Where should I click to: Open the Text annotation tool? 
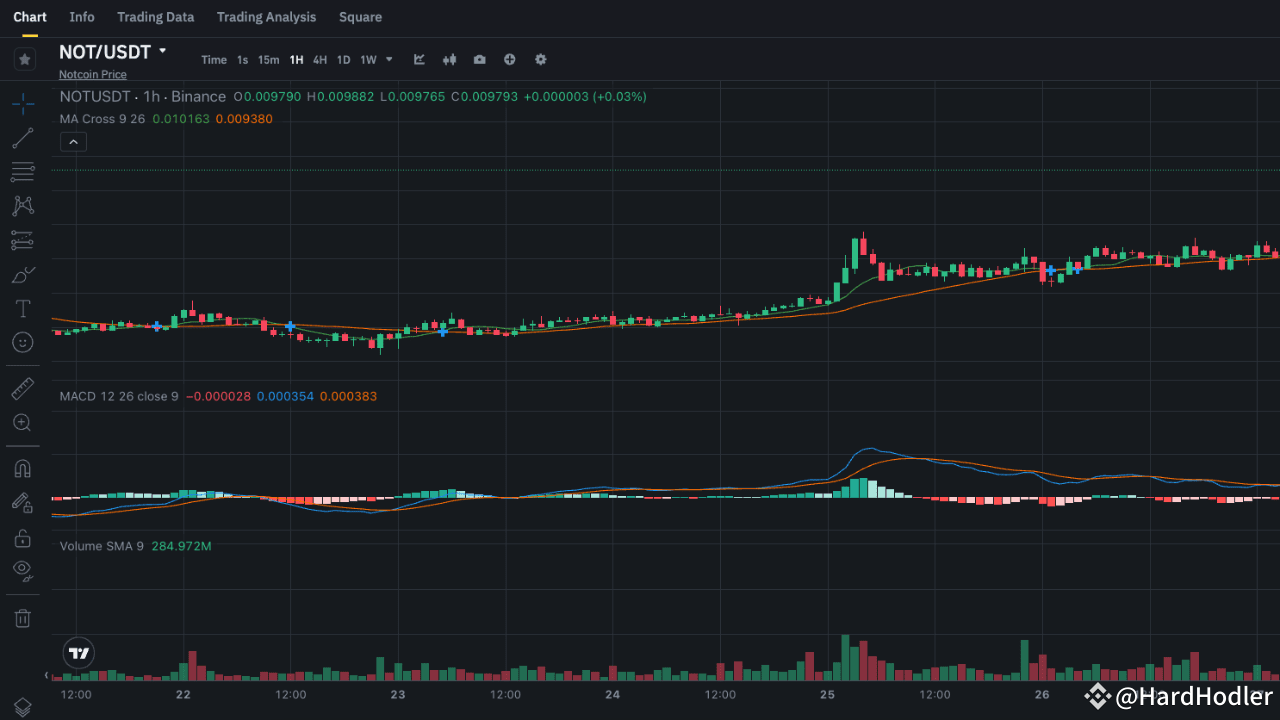(x=23, y=308)
